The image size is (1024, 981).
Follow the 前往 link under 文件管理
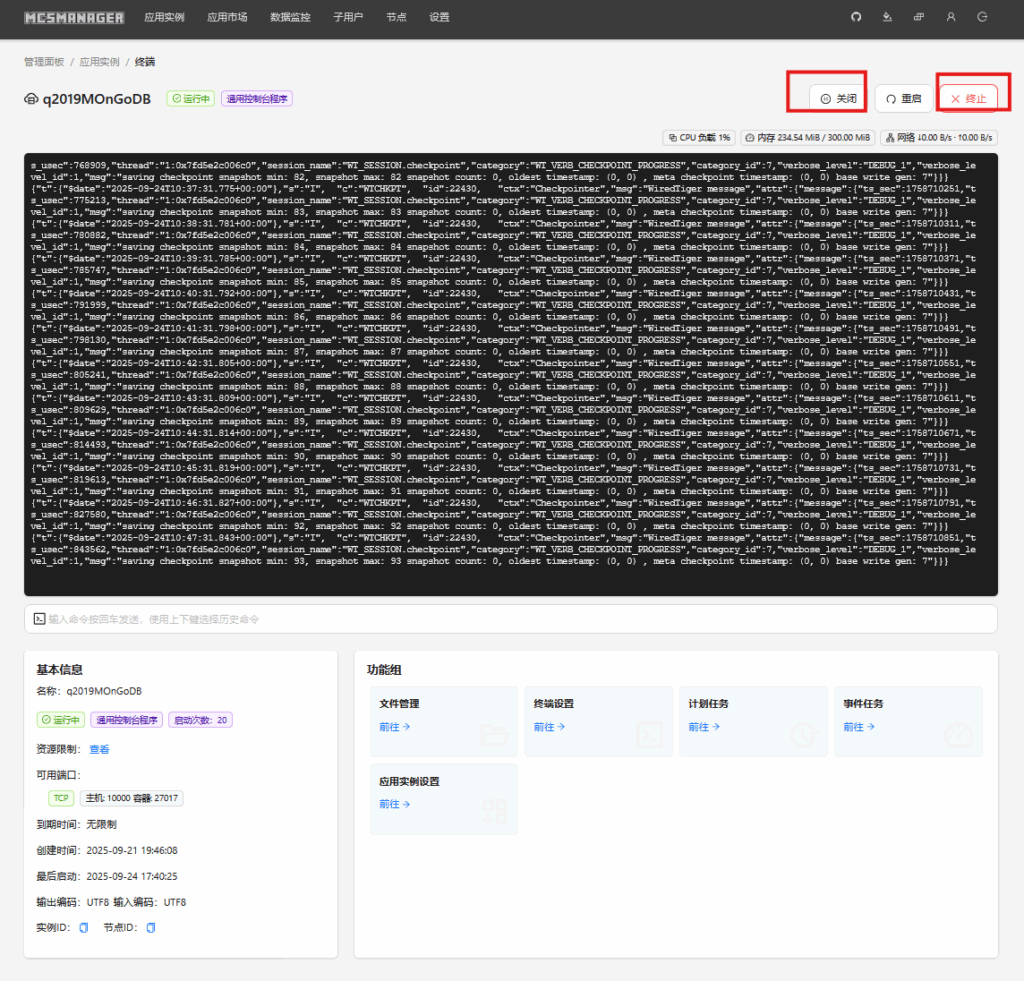pyautogui.click(x=394, y=727)
